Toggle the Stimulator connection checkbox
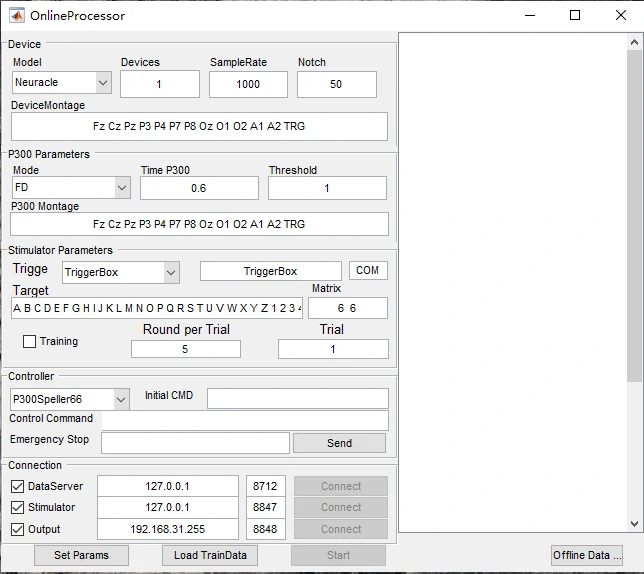Viewport: 644px width, 574px height. tap(17, 508)
